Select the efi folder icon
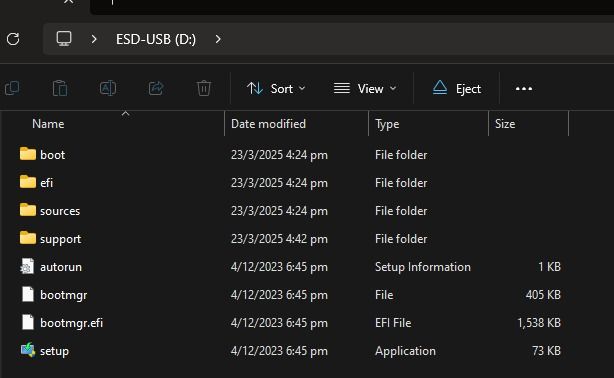 pos(28,182)
